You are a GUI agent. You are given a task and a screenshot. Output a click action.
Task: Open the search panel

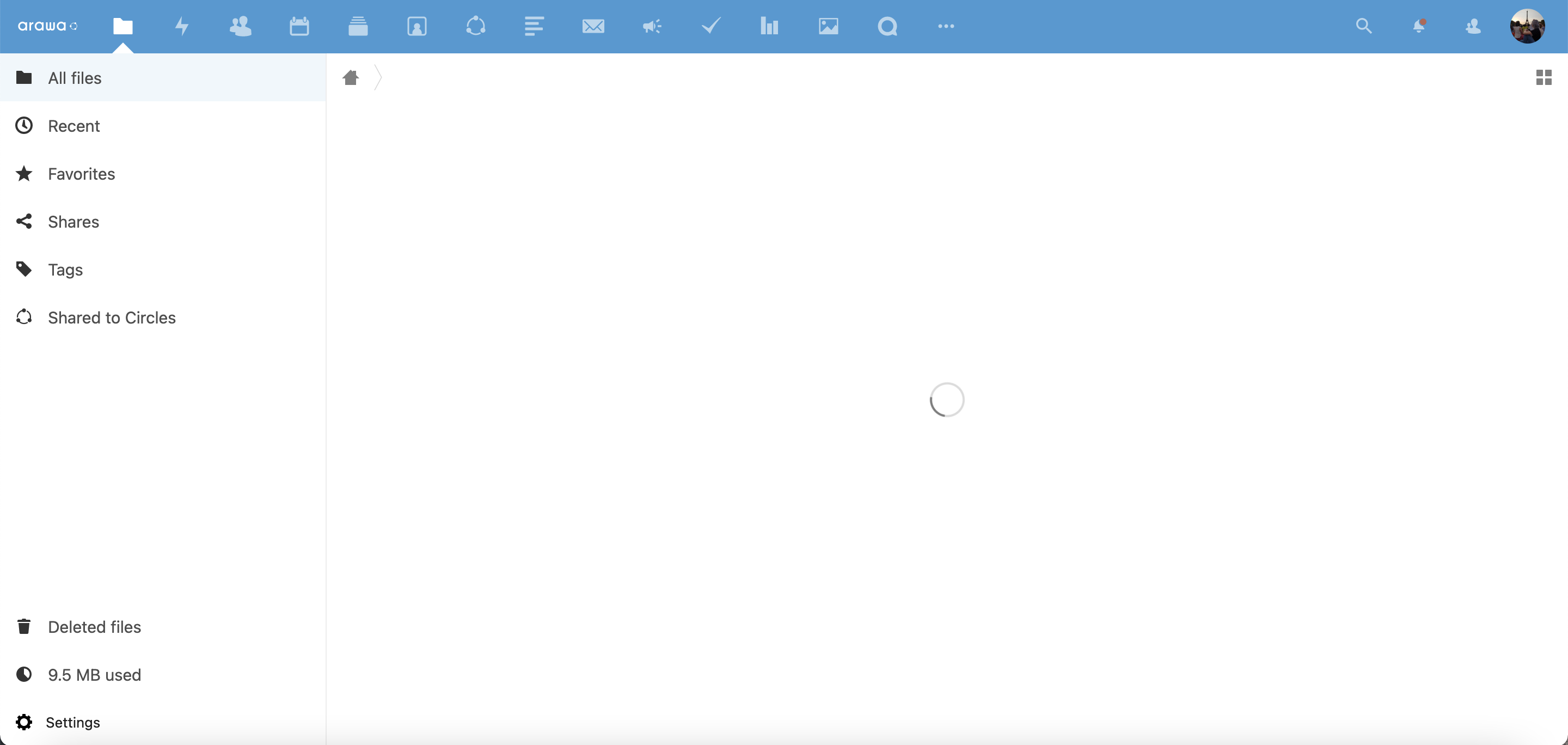1363,26
